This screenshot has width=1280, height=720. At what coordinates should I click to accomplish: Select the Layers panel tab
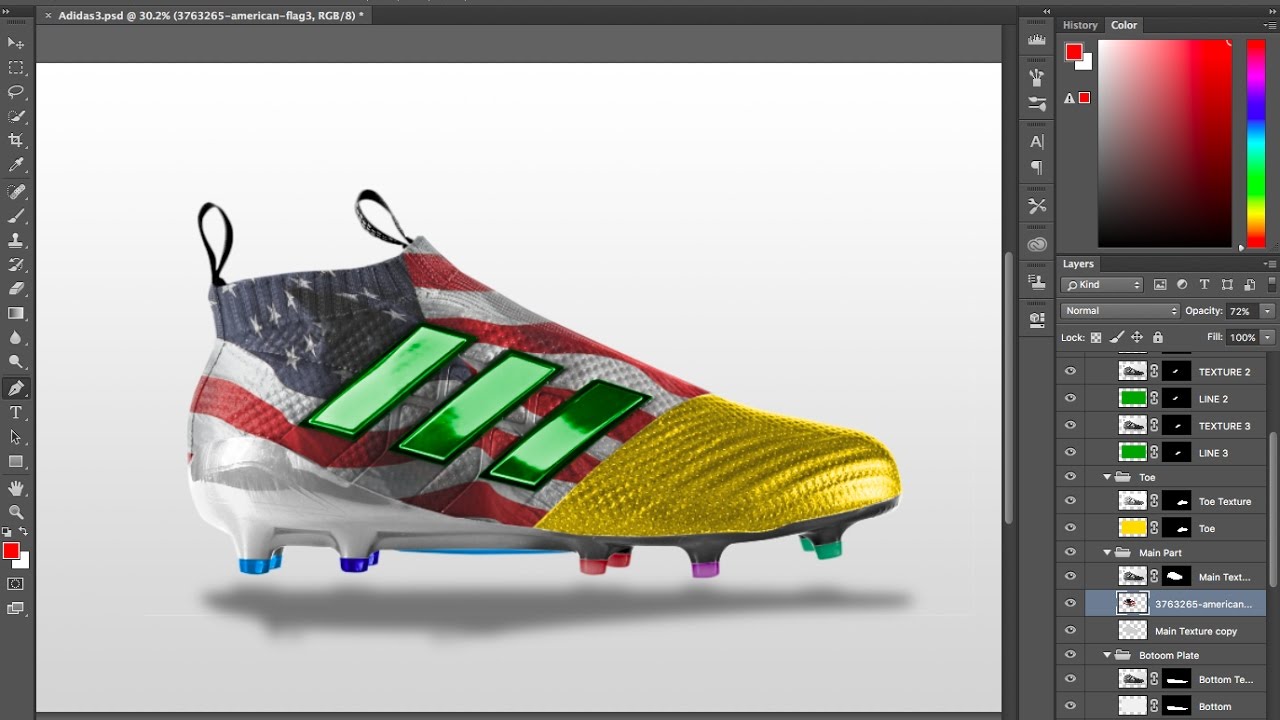point(1078,264)
